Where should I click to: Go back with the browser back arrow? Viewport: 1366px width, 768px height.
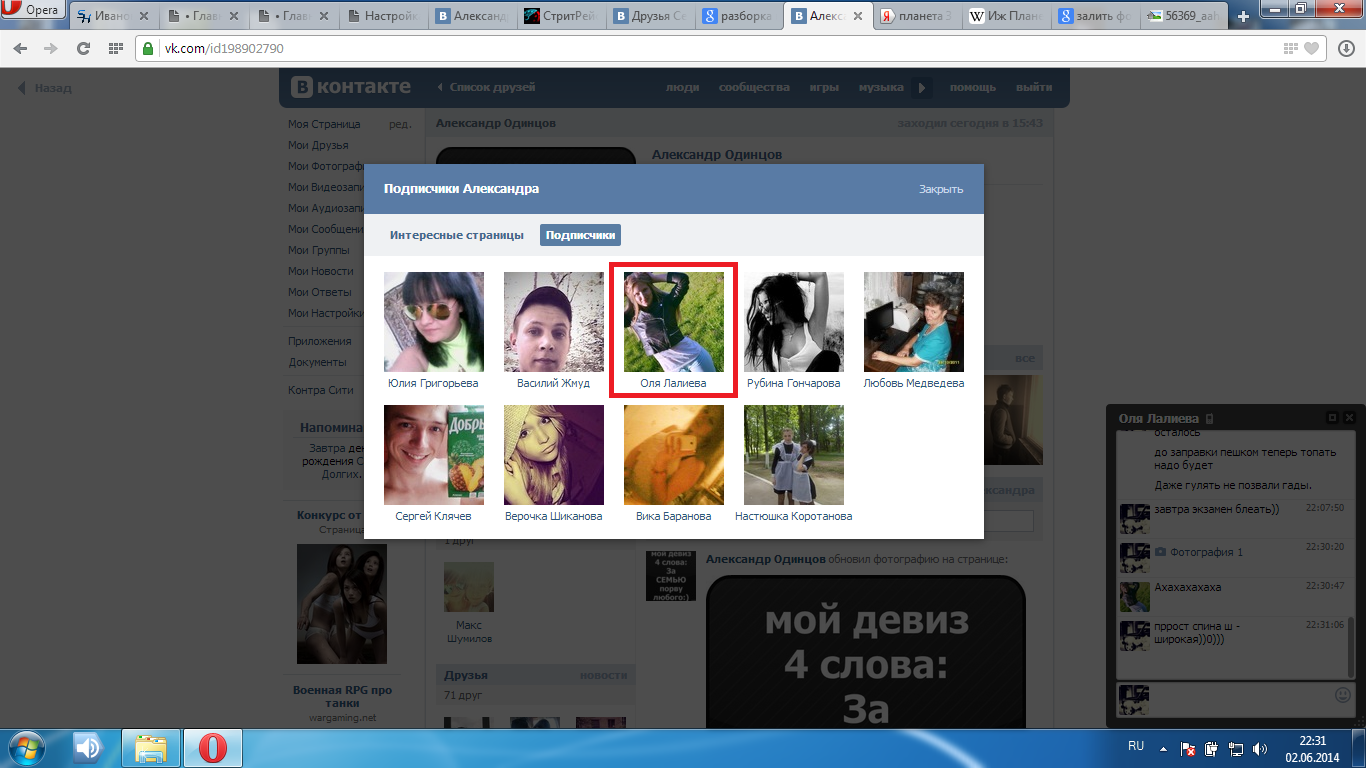[x=20, y=48]
